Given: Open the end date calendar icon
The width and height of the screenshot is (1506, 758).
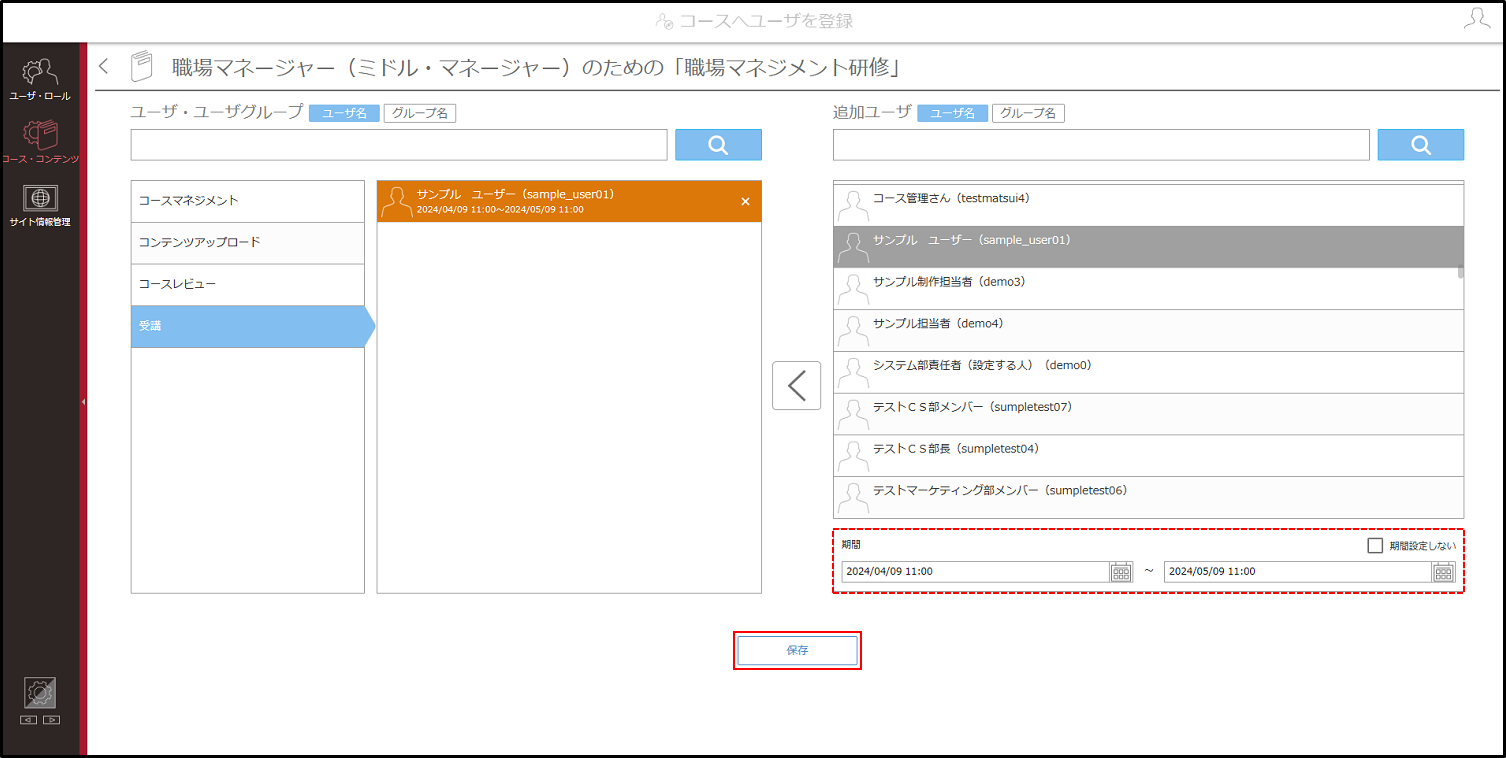Looking at the screenshot, I should tap(1443, 572).
